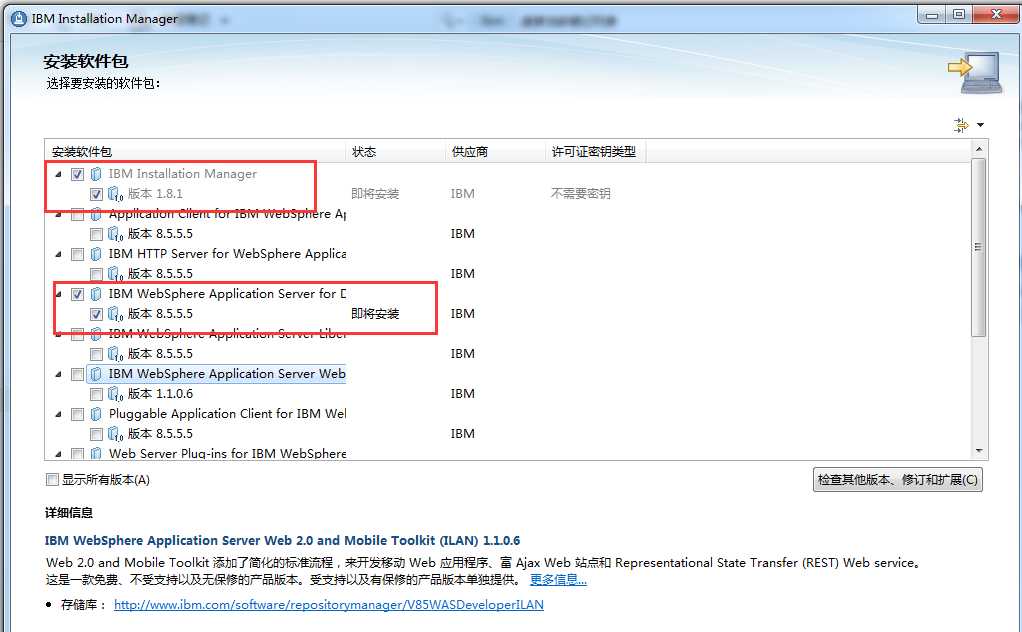The image size is (1022, 632).
Task: Uncheck the version 1.8.1 checkbox
Action: pos(96,194)
